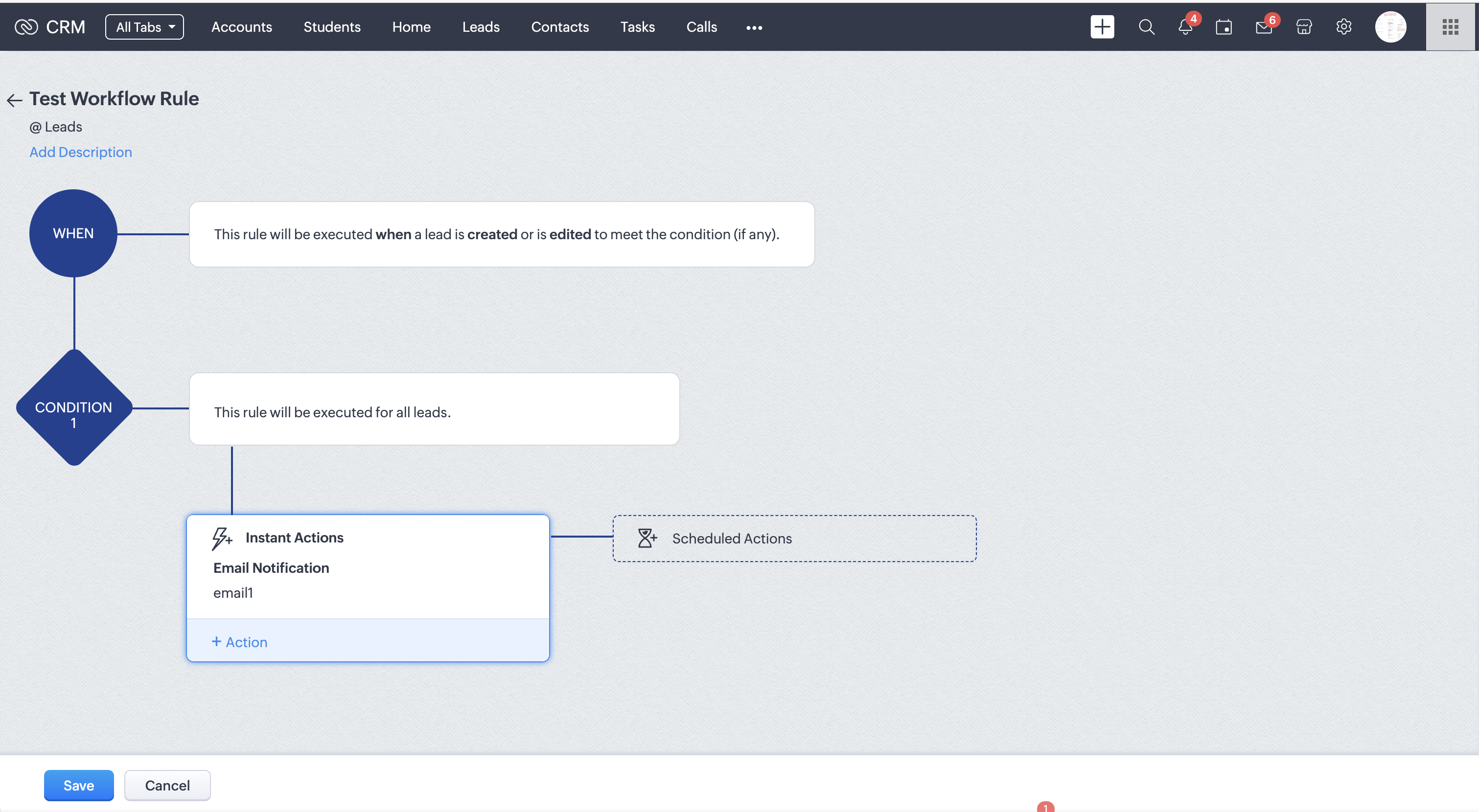Open the setup gear icon
1479x812 pixels.
pyautogui.click(x=1343, y=27)
